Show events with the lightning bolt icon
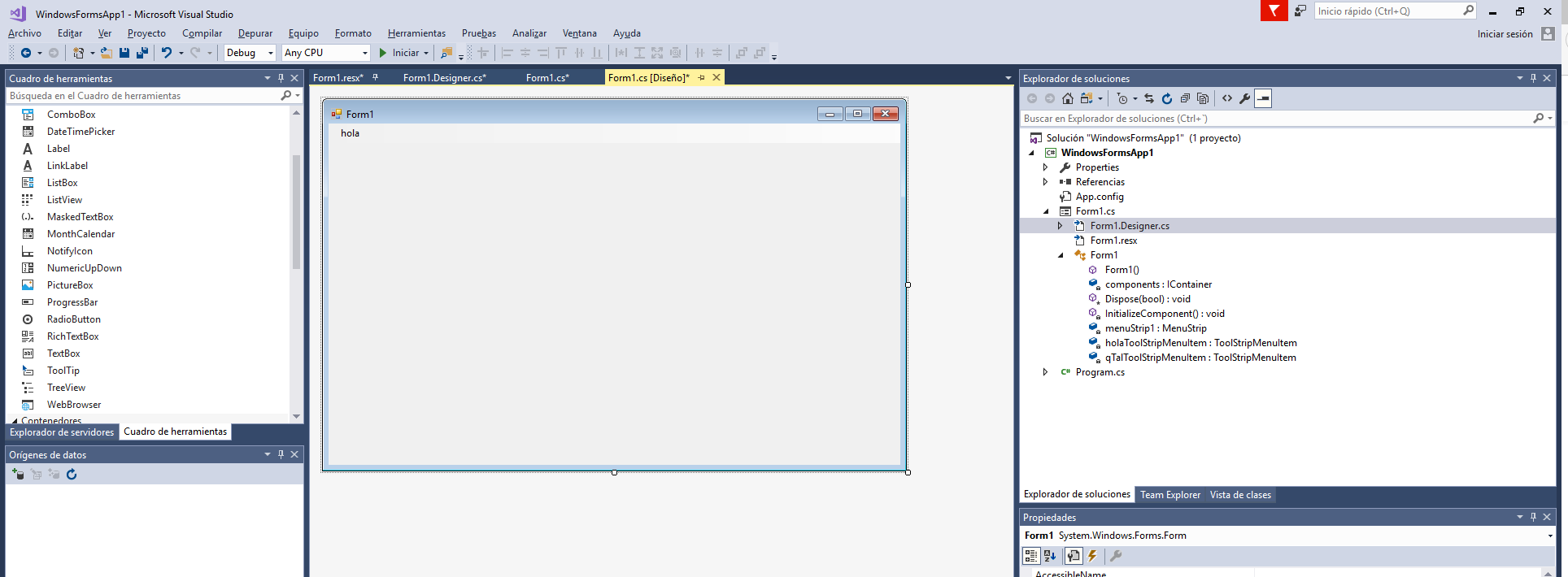The image size is (1568, 577). (x=1092, y=556)
